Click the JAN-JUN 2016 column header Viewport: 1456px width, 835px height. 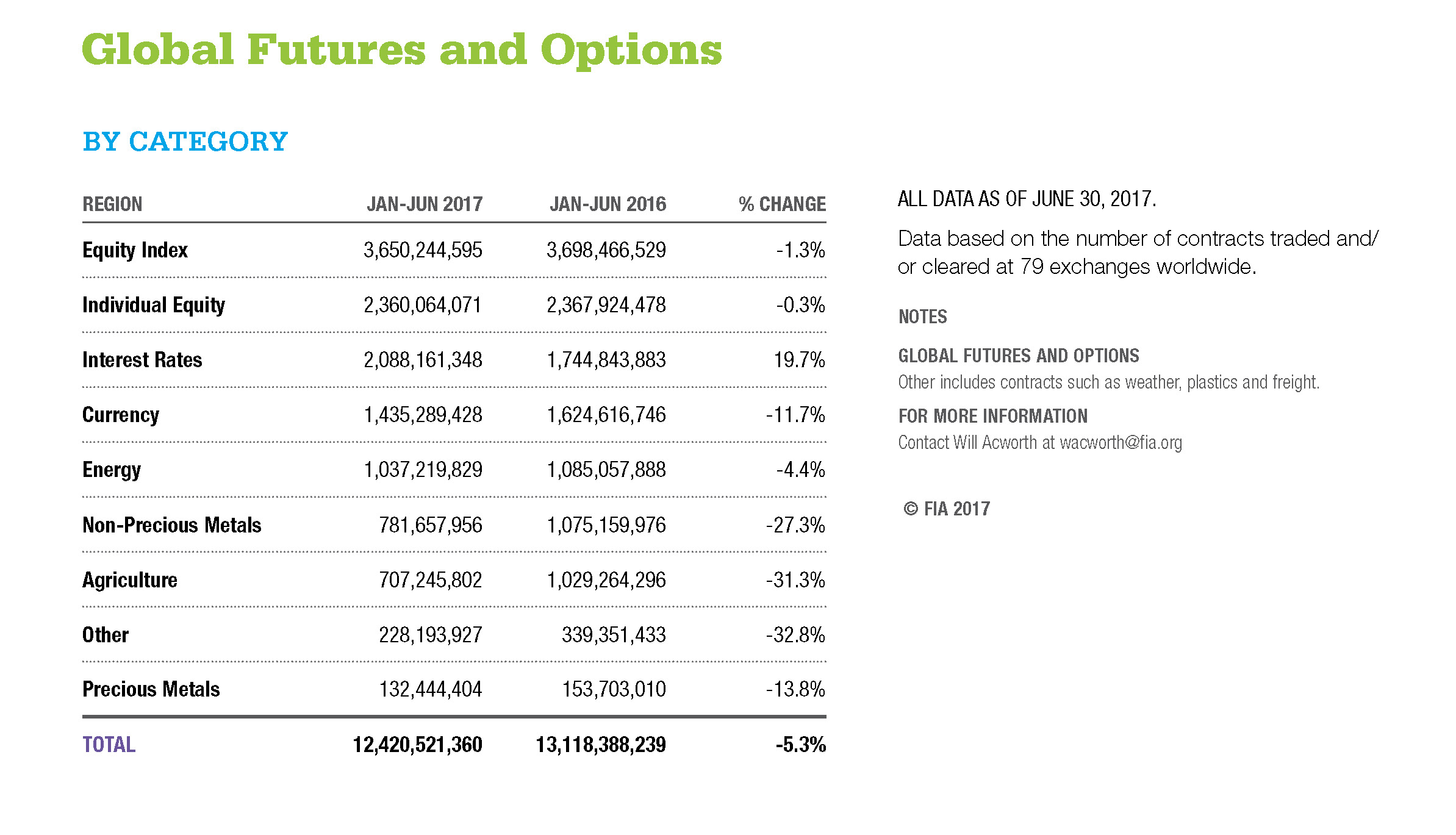[x=608, y=204]
